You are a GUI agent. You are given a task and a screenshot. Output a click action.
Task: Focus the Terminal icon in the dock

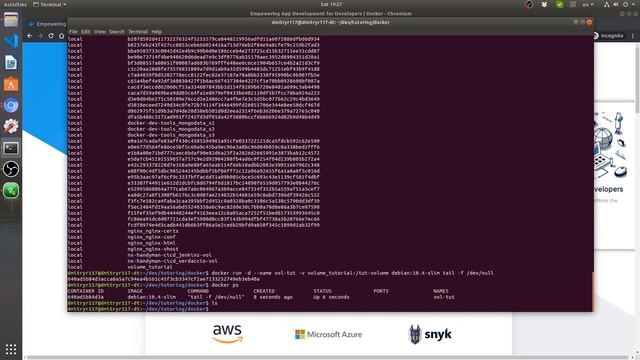11,148
